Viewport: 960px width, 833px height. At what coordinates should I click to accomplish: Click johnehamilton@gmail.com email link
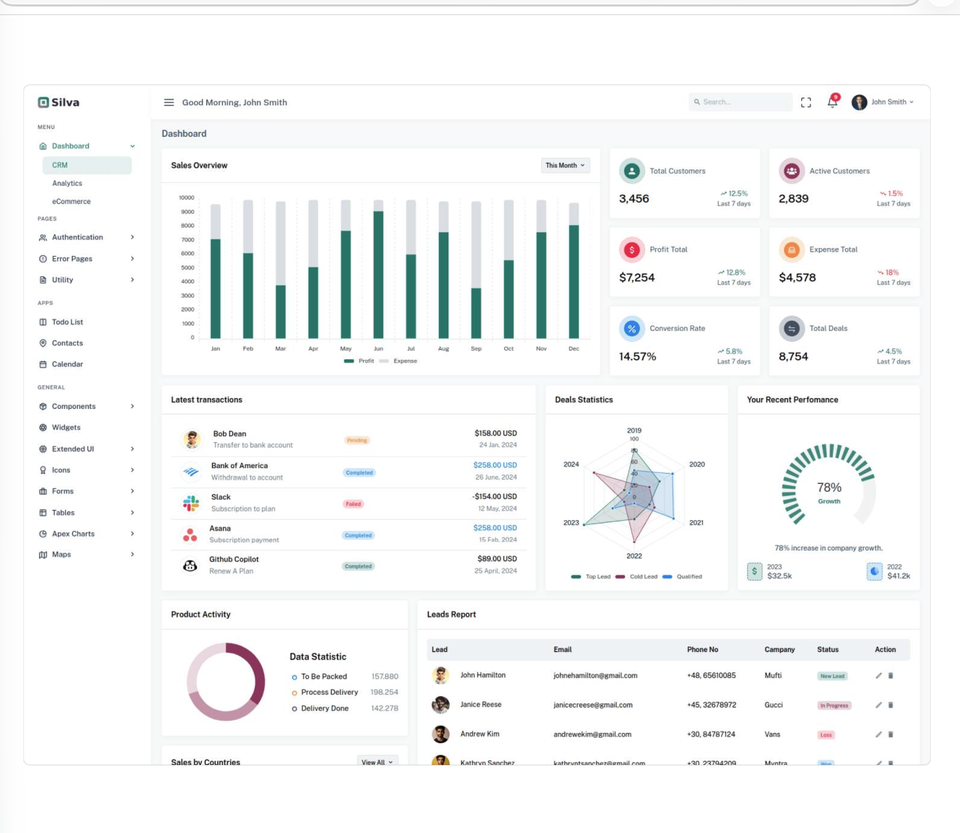click(x=595, y=676)
